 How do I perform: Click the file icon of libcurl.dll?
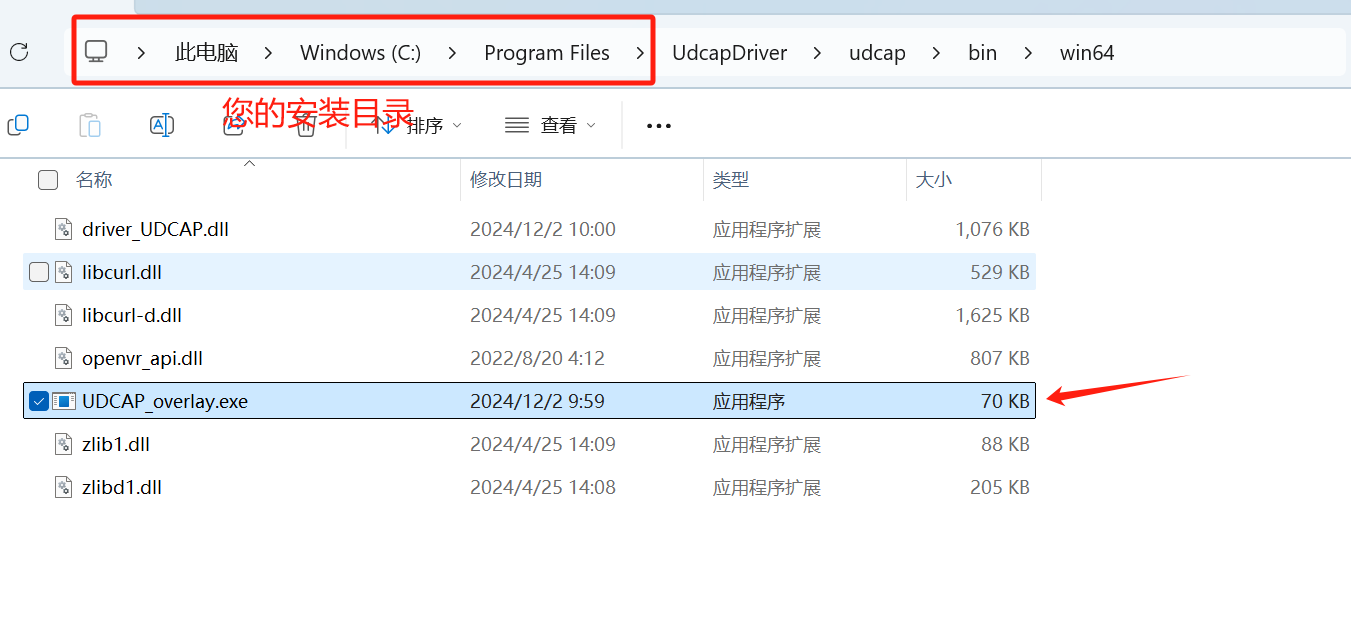(64, 272)
